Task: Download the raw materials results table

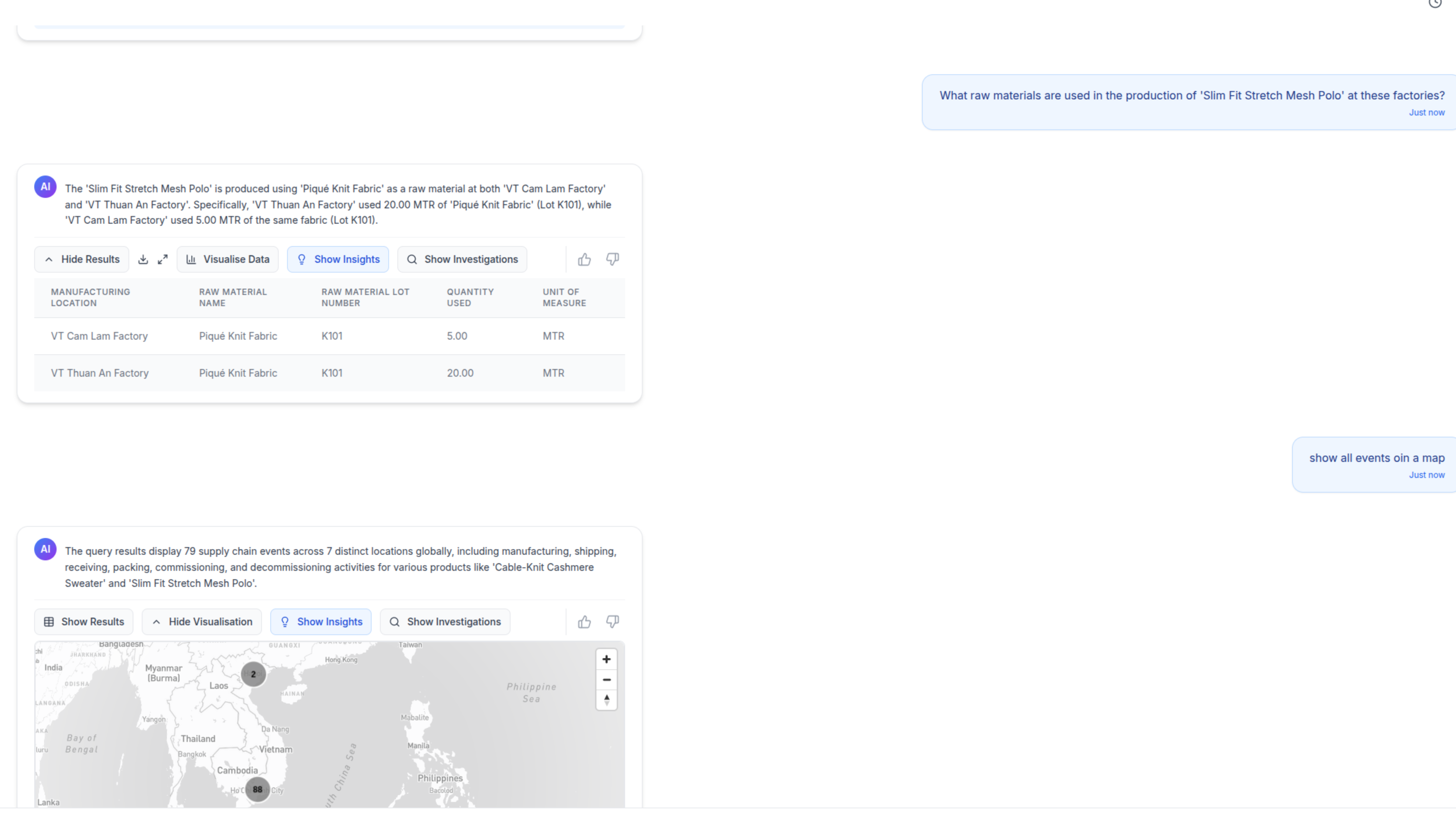Action: tap(143, 259)
